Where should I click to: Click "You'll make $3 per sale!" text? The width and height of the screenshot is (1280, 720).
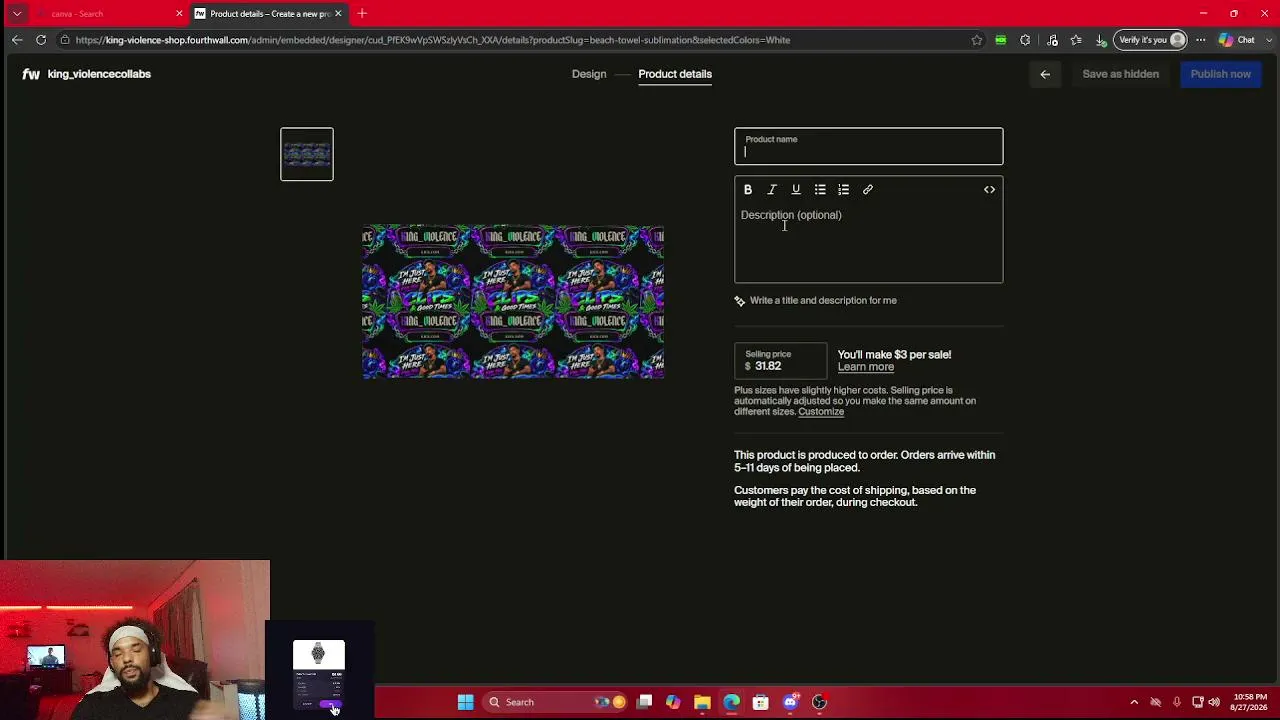(x=895, y=355)
